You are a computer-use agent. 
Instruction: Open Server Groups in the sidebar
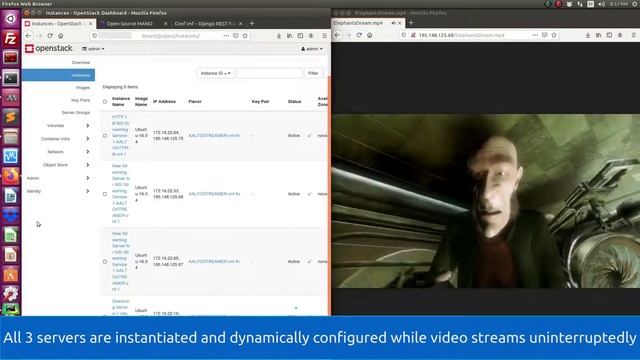point(76,112)
